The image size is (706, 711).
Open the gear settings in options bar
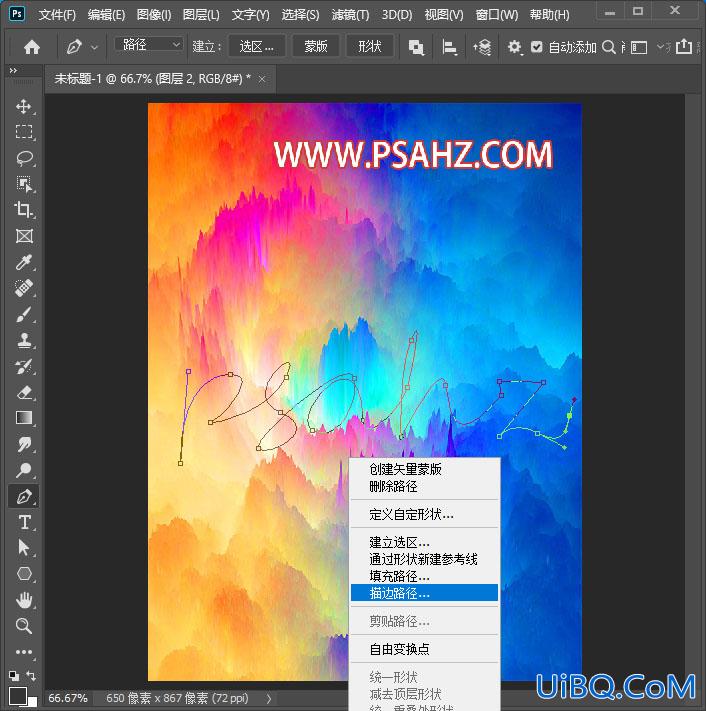[514, 47]
